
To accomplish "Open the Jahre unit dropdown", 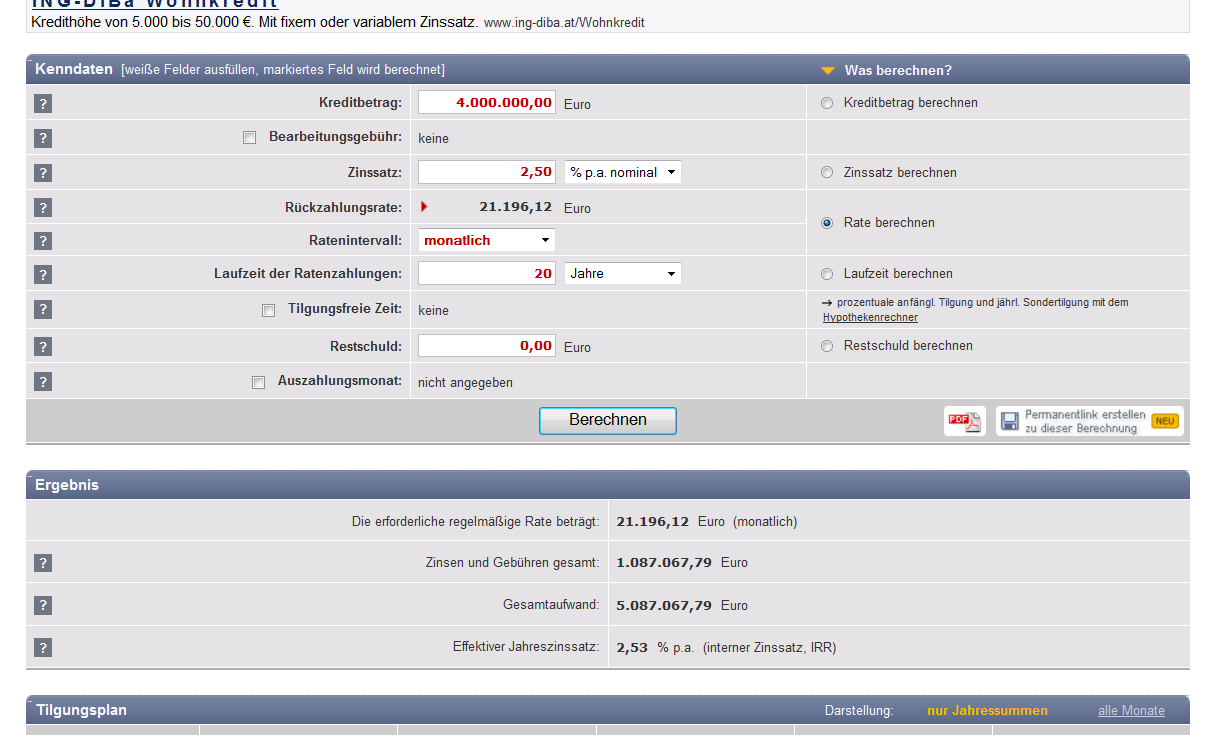I will 622,273.
